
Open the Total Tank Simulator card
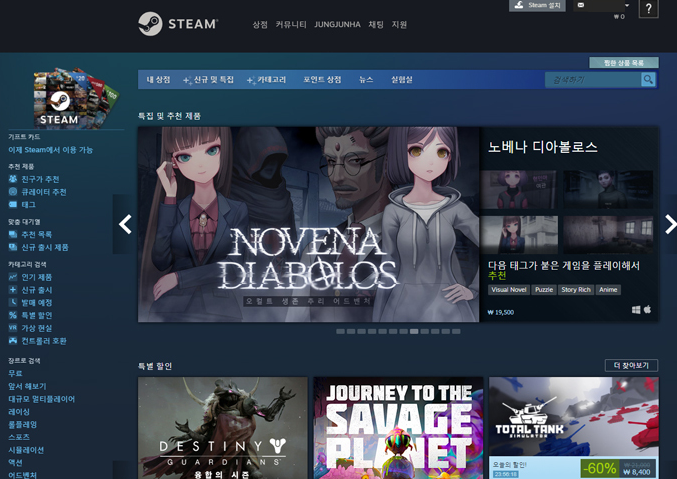coord(574,428)
